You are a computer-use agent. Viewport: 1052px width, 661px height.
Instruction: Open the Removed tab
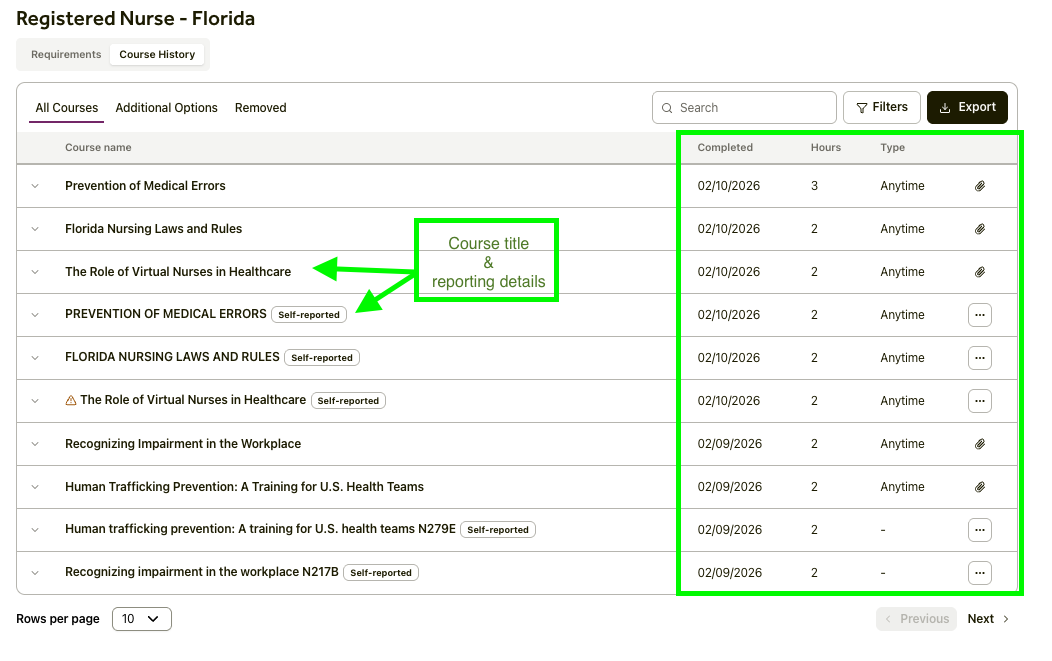260,108
